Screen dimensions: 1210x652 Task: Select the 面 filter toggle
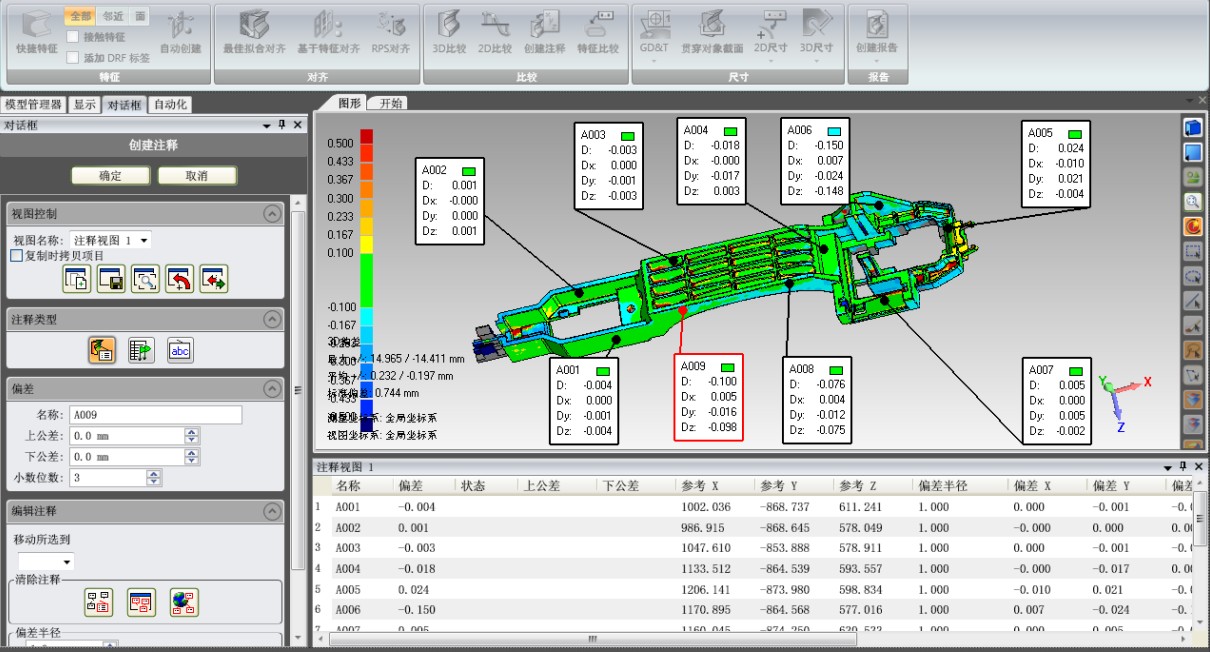point(140,16)
